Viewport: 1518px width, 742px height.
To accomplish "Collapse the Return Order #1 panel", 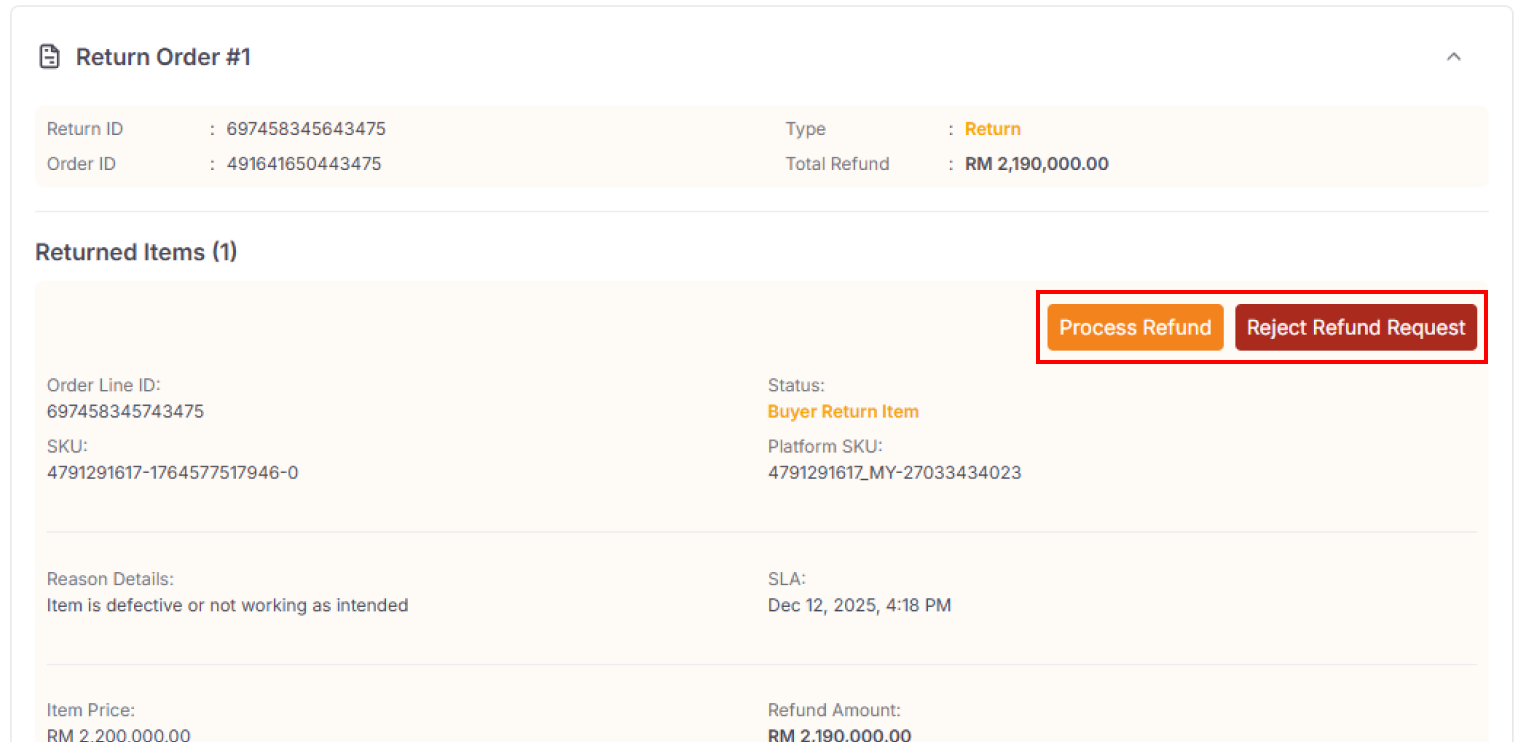I will click(1454, 57).
